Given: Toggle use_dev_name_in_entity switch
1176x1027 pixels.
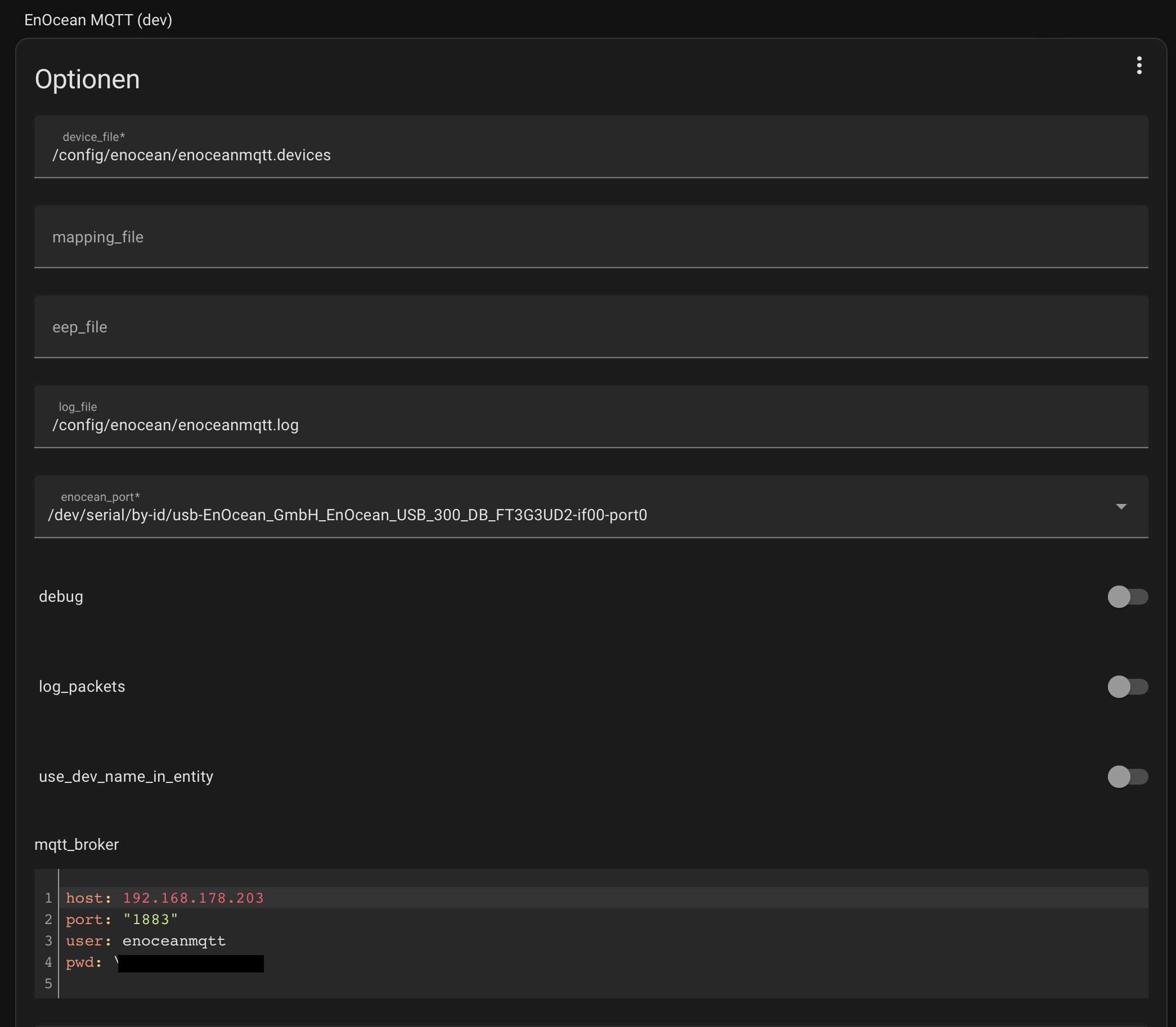Looking at the screenshot, I should (1127, 777).
